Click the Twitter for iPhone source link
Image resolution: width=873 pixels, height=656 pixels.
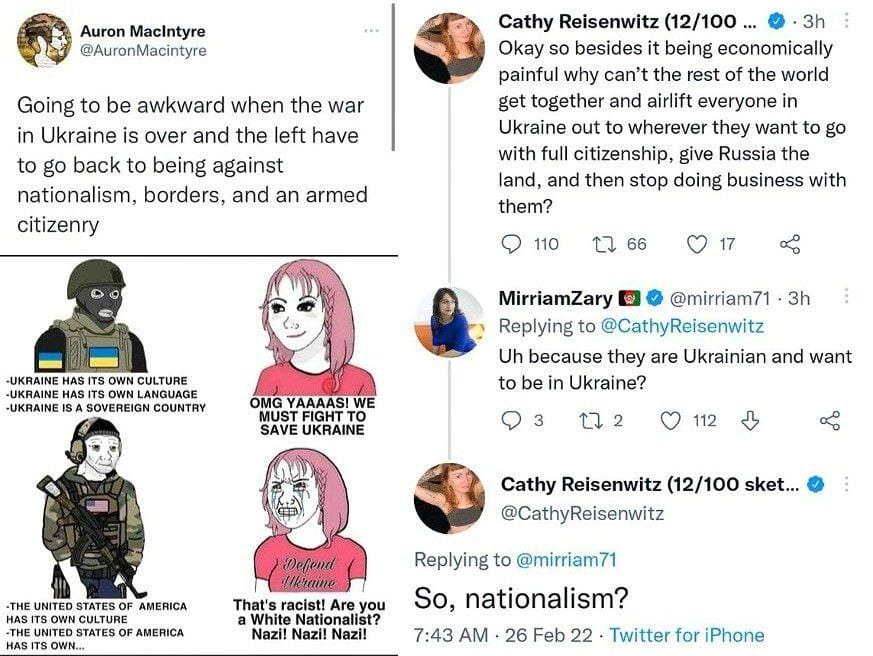click(687, 635)
